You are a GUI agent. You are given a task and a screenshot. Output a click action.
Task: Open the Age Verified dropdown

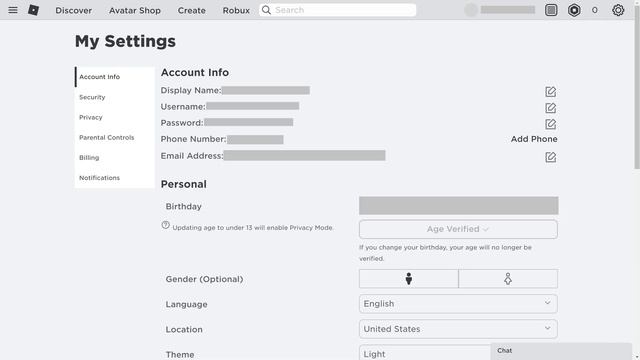pyautogui.click(x=458, y=229)
